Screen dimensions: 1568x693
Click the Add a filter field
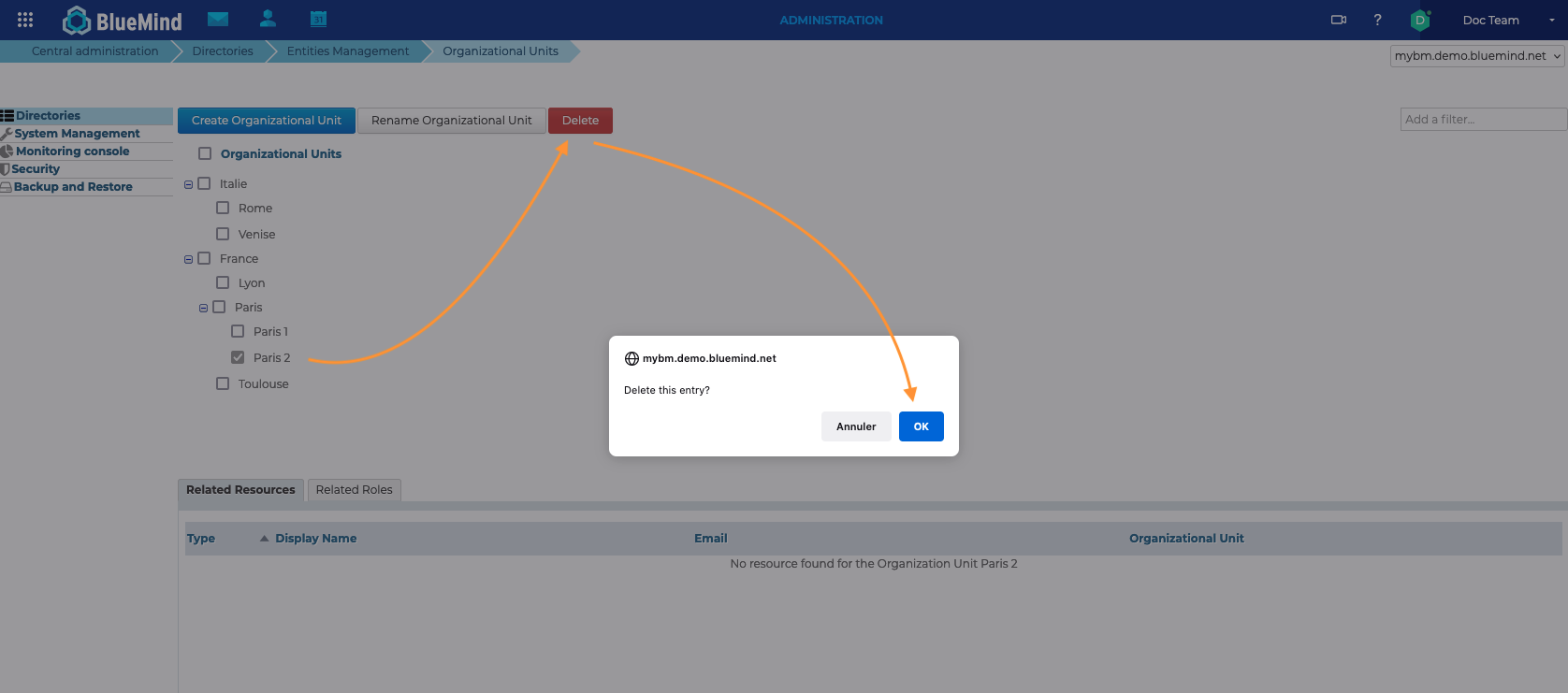[1482, 119]
